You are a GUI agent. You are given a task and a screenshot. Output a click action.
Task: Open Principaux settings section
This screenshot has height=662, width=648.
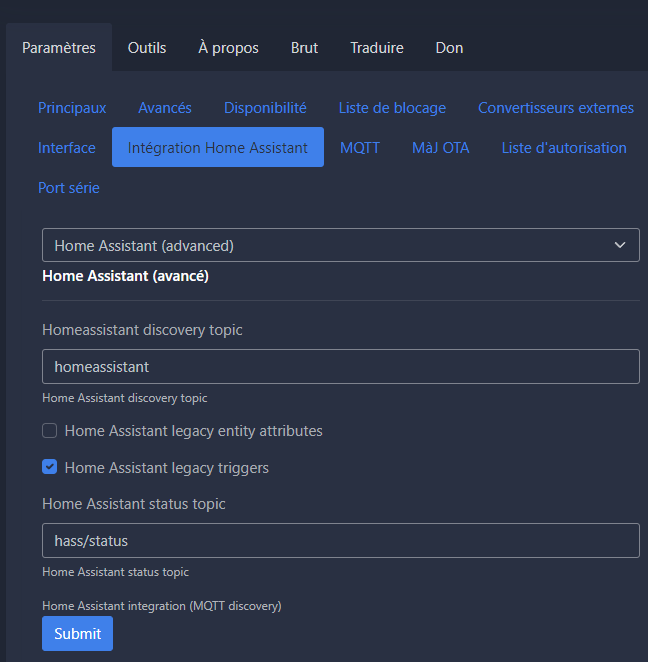click(72, 108)
